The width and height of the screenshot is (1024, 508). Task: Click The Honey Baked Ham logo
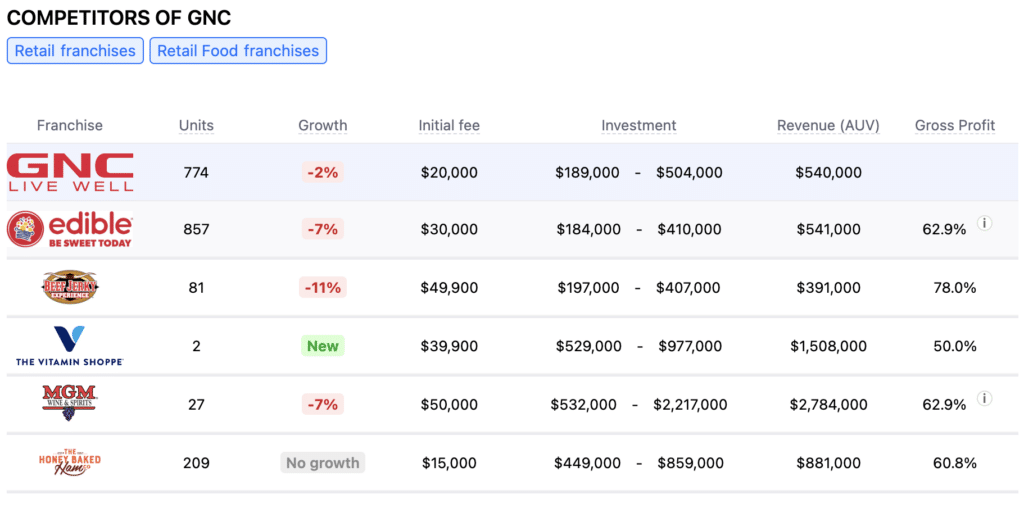(x=70, y=462)
